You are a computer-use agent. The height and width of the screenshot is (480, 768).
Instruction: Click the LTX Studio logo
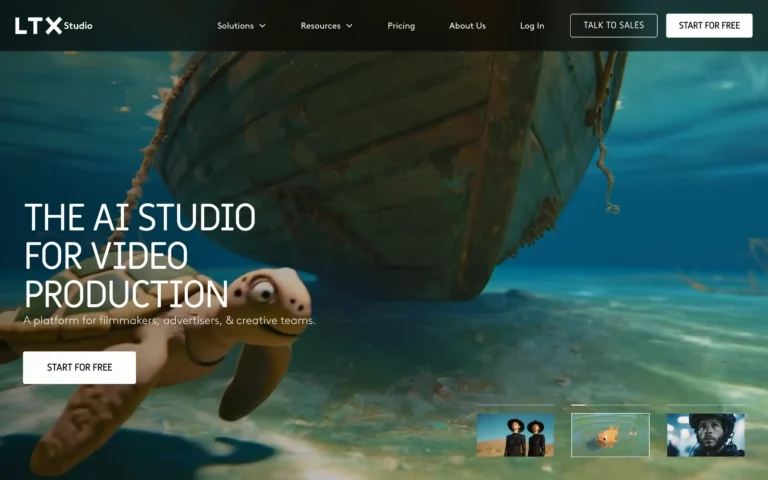point(54,25)
